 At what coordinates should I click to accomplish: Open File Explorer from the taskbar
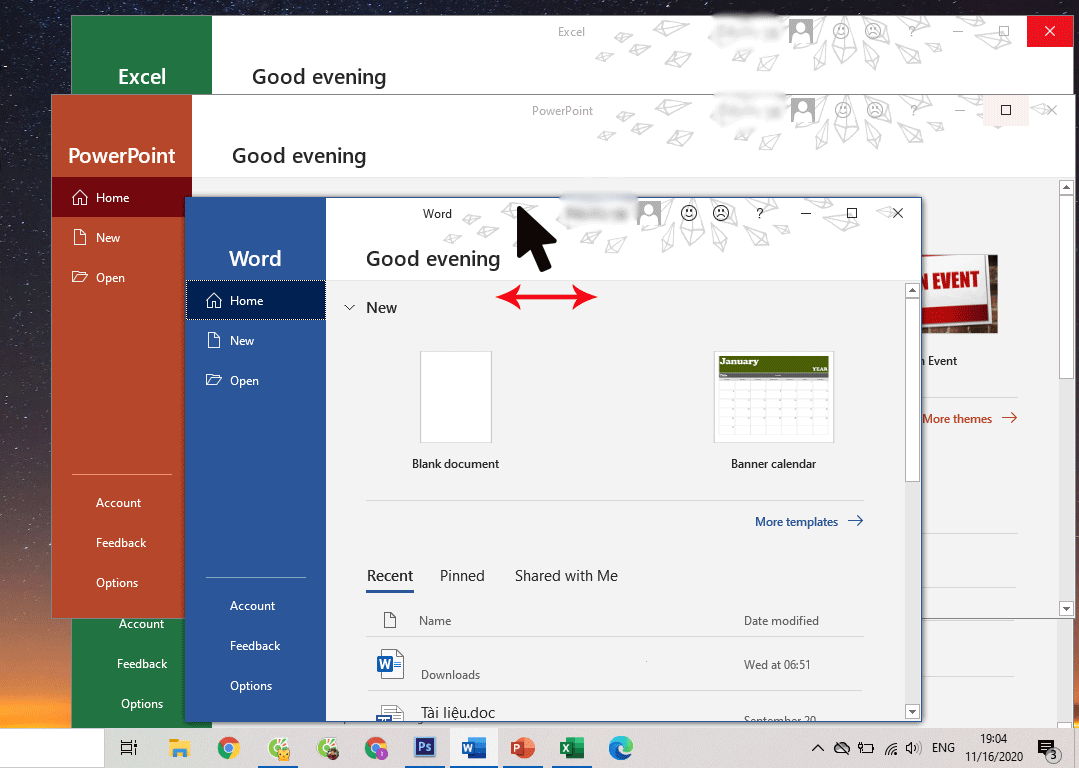[x=179, y=748]
